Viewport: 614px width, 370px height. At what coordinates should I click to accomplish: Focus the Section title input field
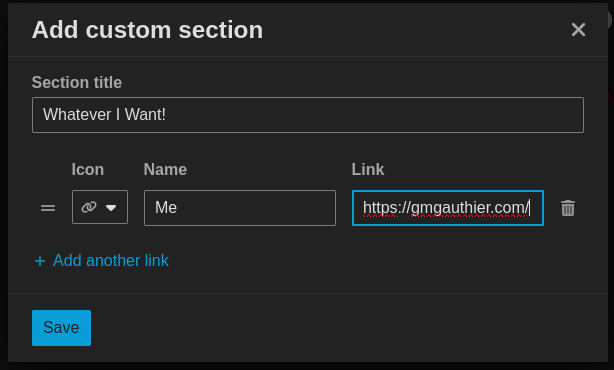308,115
